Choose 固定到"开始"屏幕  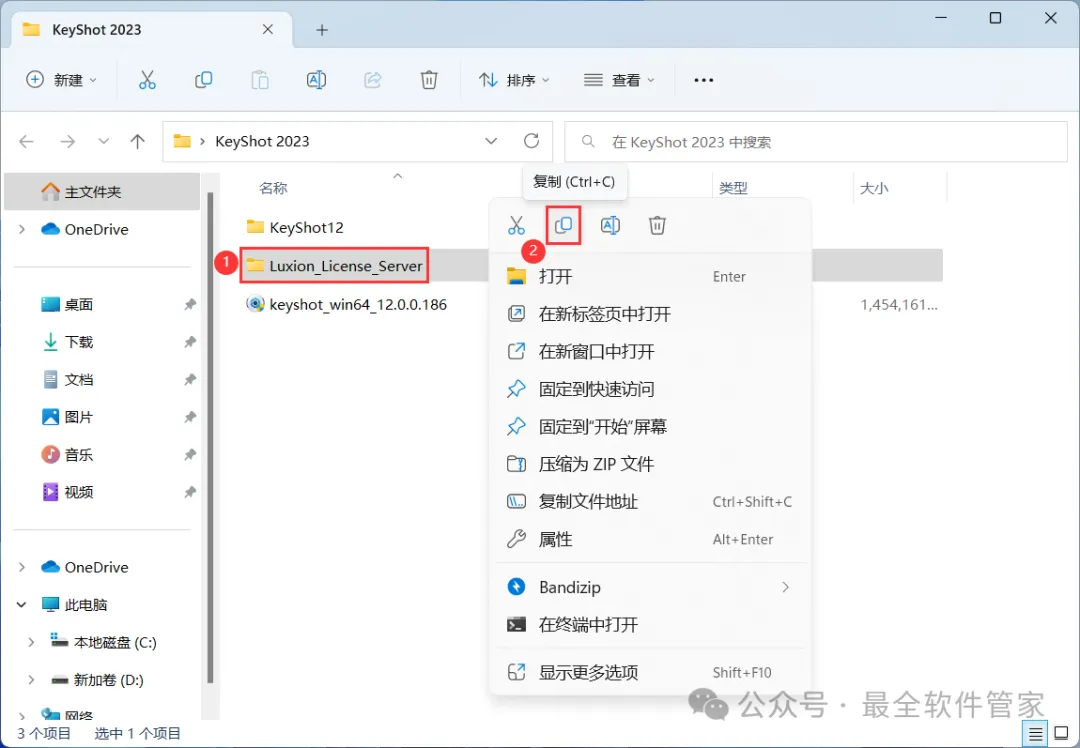(651, 427)
